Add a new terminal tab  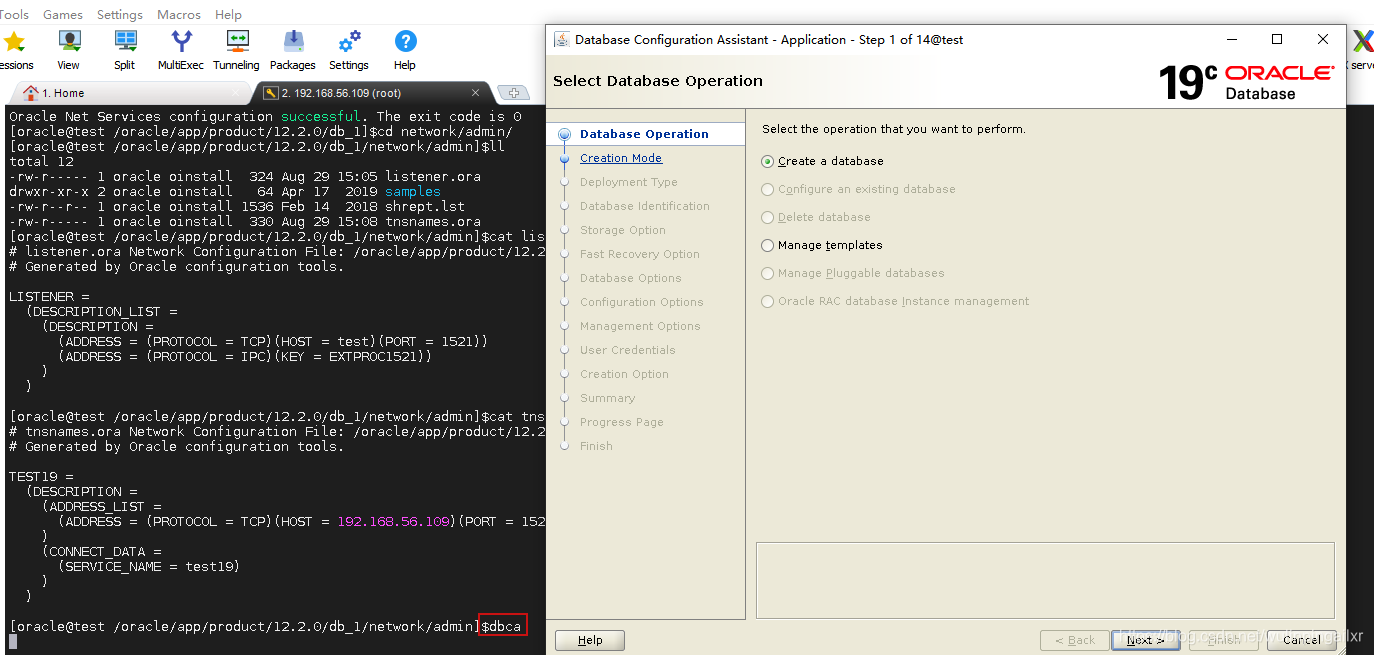point(513,93)
